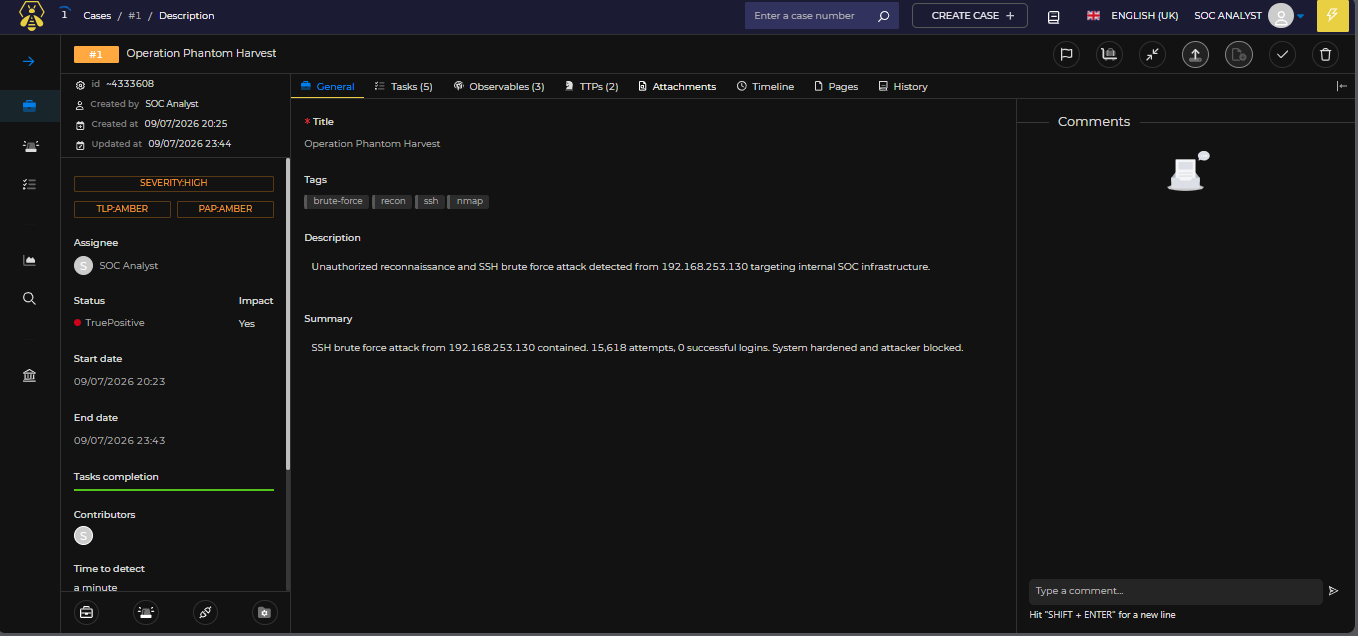Click the document template icon button
Screen dimensions: 1358x636
coord(1238,55)
